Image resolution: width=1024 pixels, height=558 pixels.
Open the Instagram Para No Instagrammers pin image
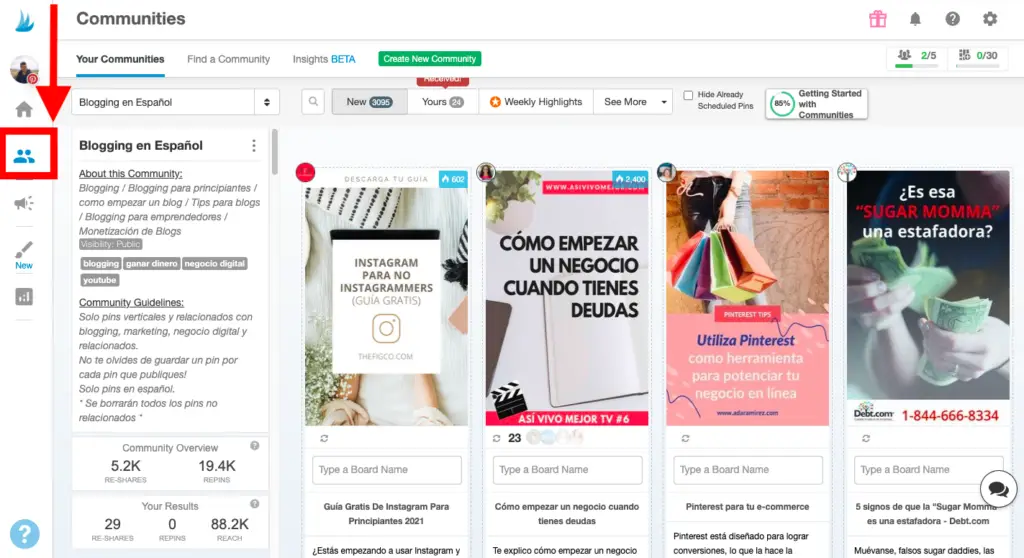click(387, 299)
